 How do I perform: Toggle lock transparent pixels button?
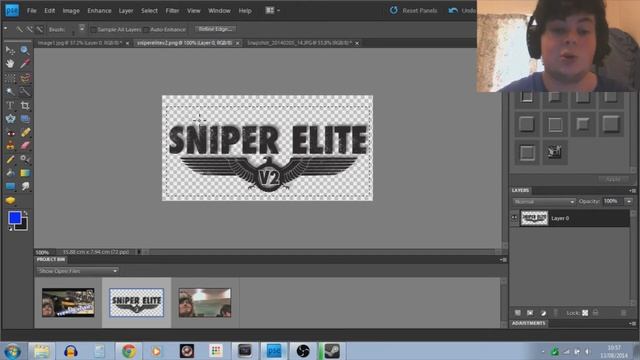click(585, 313)
